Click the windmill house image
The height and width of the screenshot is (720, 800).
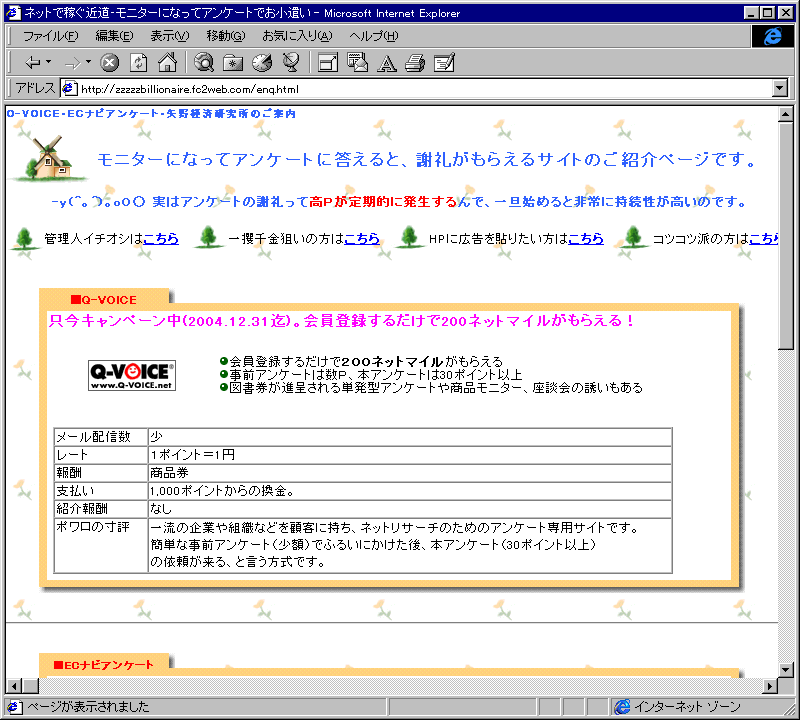[x=48, y=158]
